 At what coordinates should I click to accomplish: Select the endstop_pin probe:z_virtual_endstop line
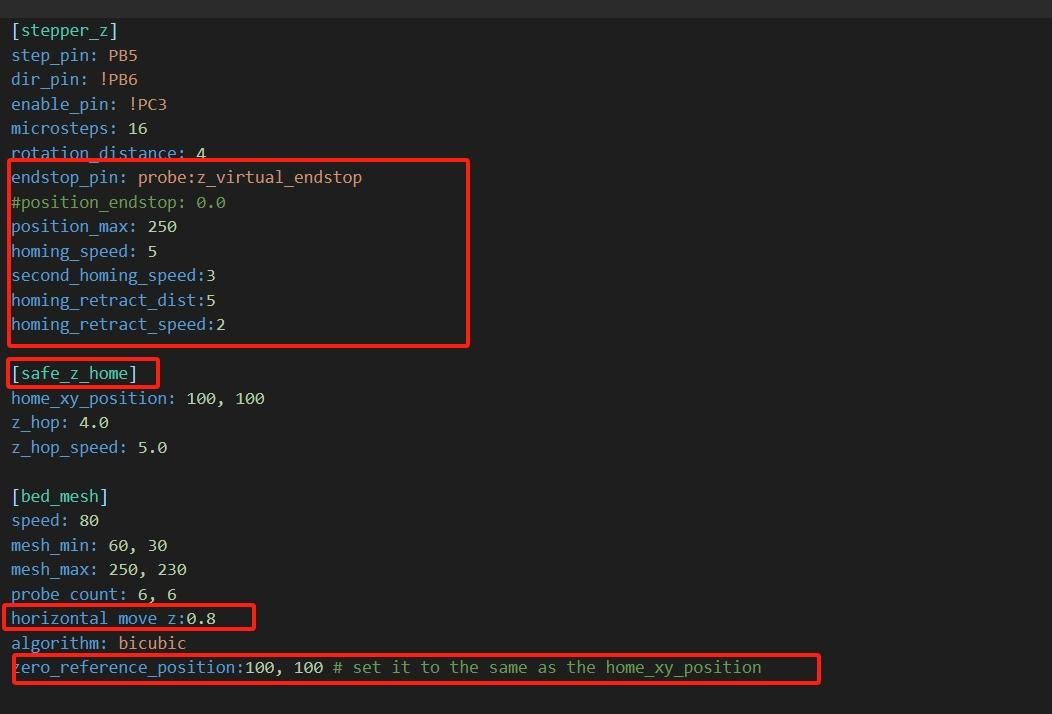(x=186, y=177)
